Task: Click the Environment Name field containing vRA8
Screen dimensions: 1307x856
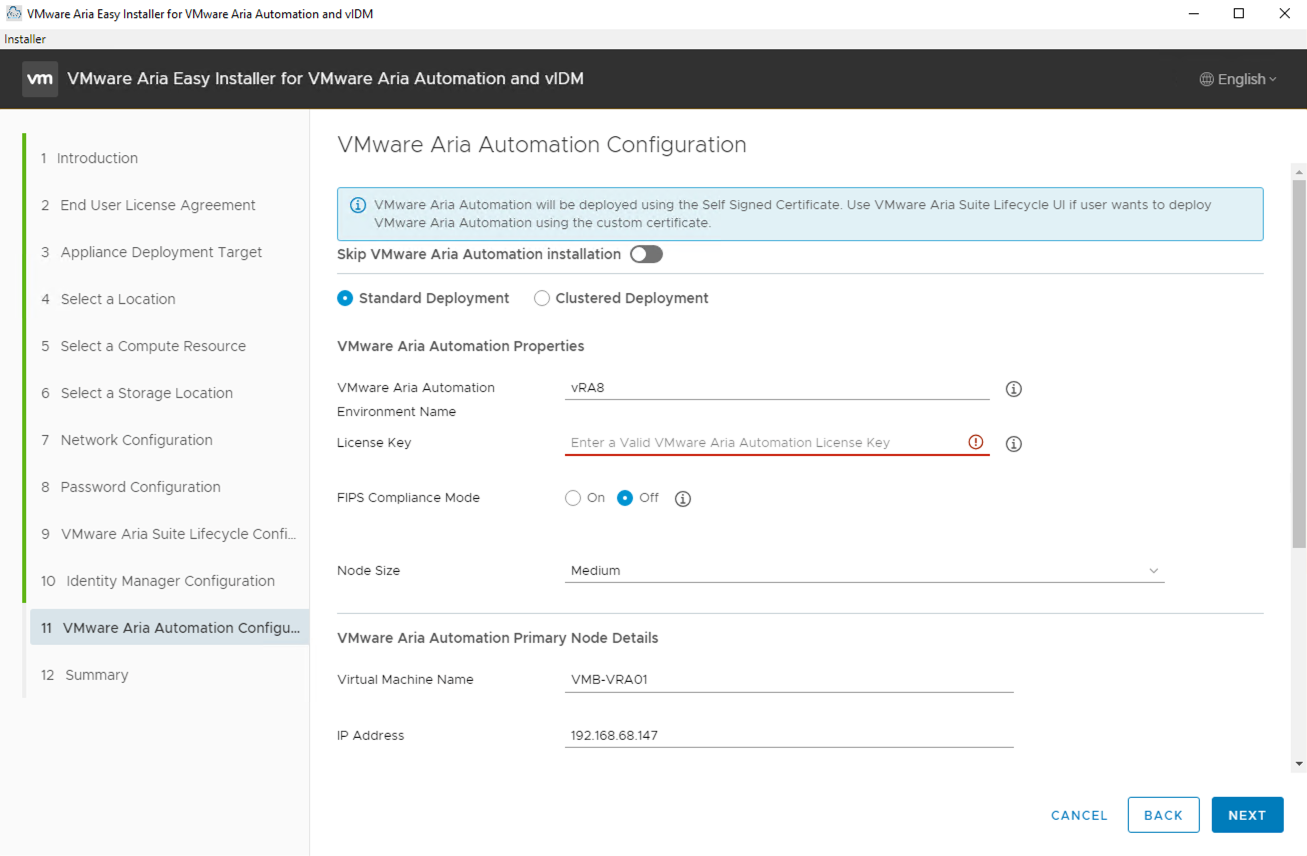Action: click(777, 388)
